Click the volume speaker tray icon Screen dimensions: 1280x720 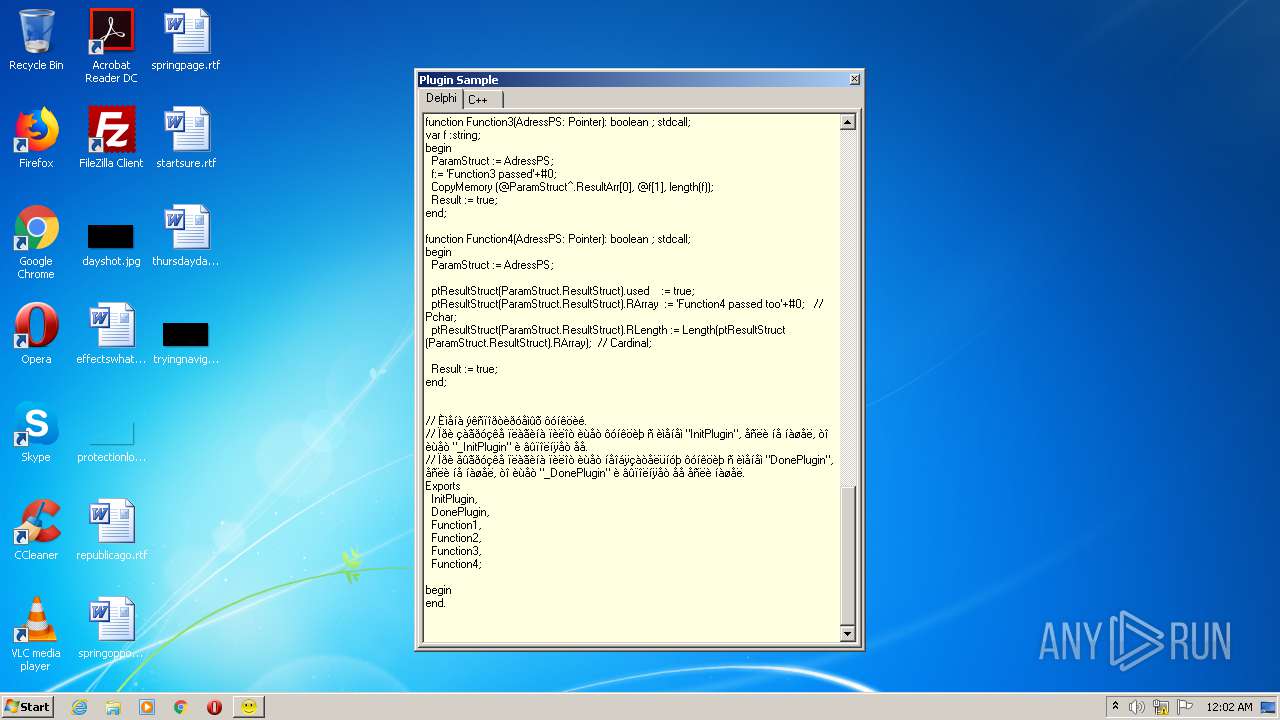(x=1137, y=707)
